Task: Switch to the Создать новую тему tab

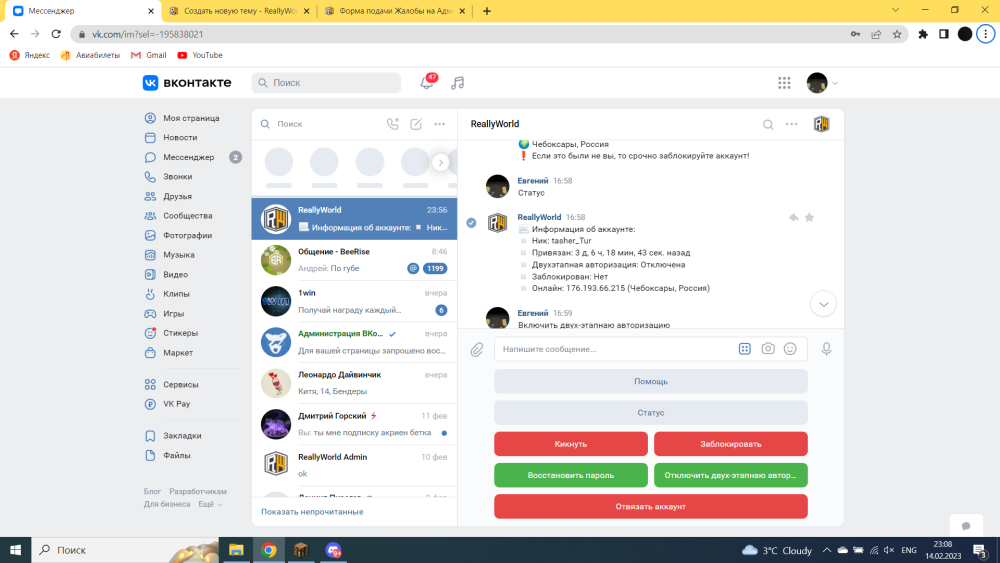Action: click(x=239, y=11)
